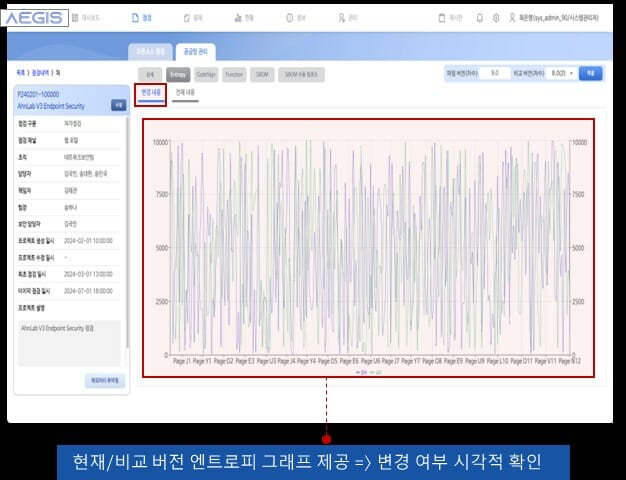
Task: Switch to the 변경 내용 tab
Action: [x=150, y=91]
